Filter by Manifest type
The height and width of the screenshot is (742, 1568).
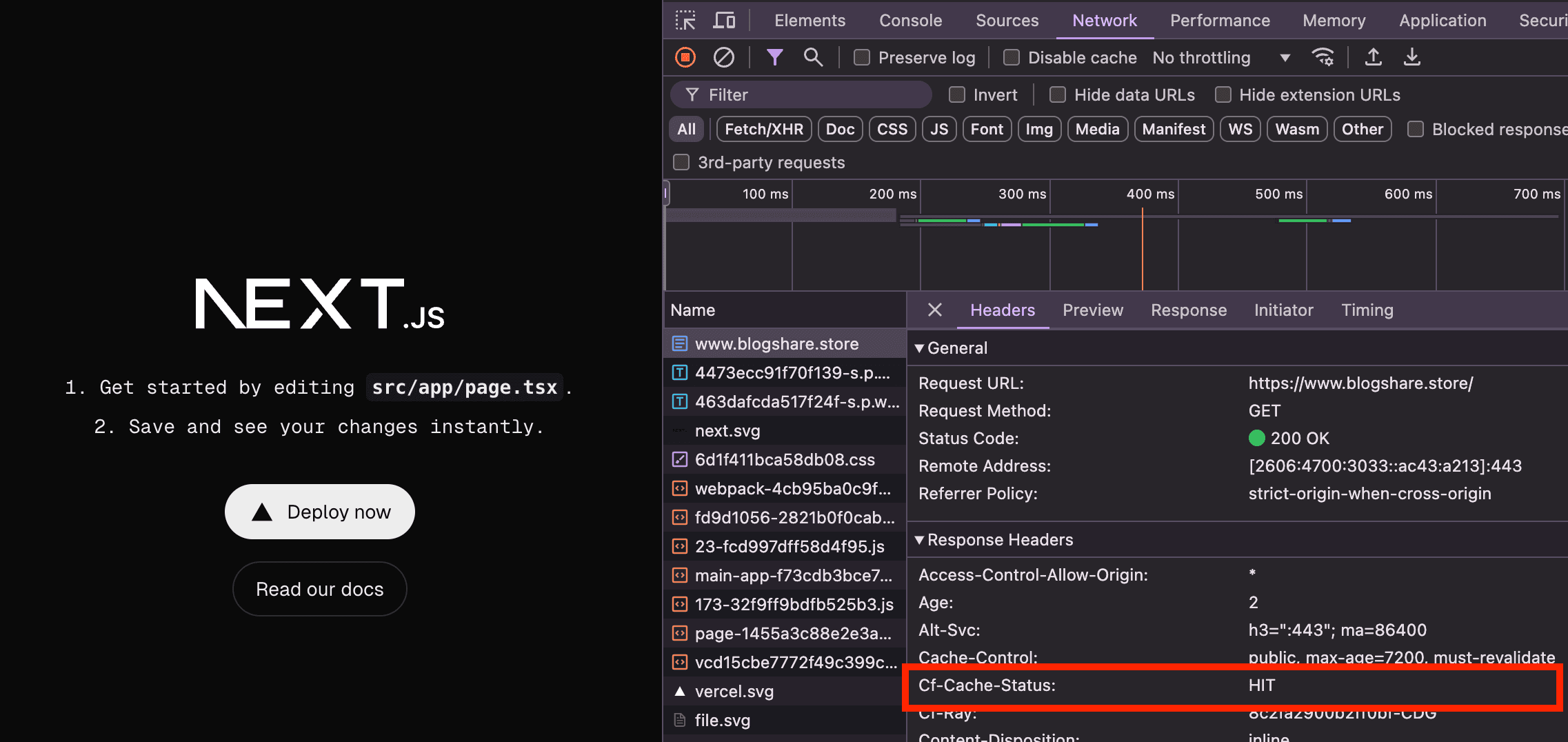point(1174,129)
